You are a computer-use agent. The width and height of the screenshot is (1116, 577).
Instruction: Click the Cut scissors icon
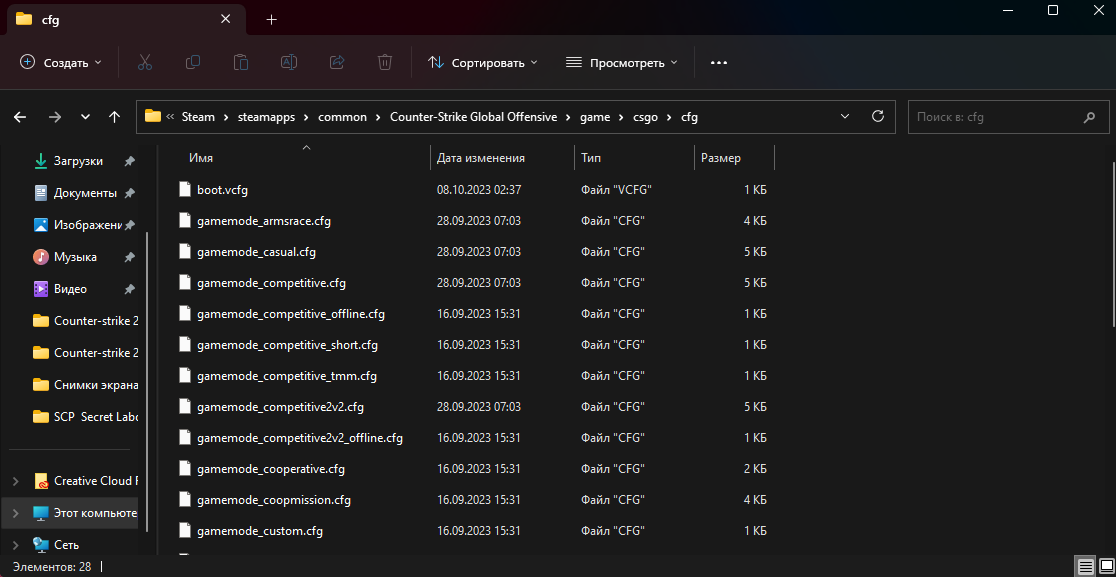[x=144, y=62]
